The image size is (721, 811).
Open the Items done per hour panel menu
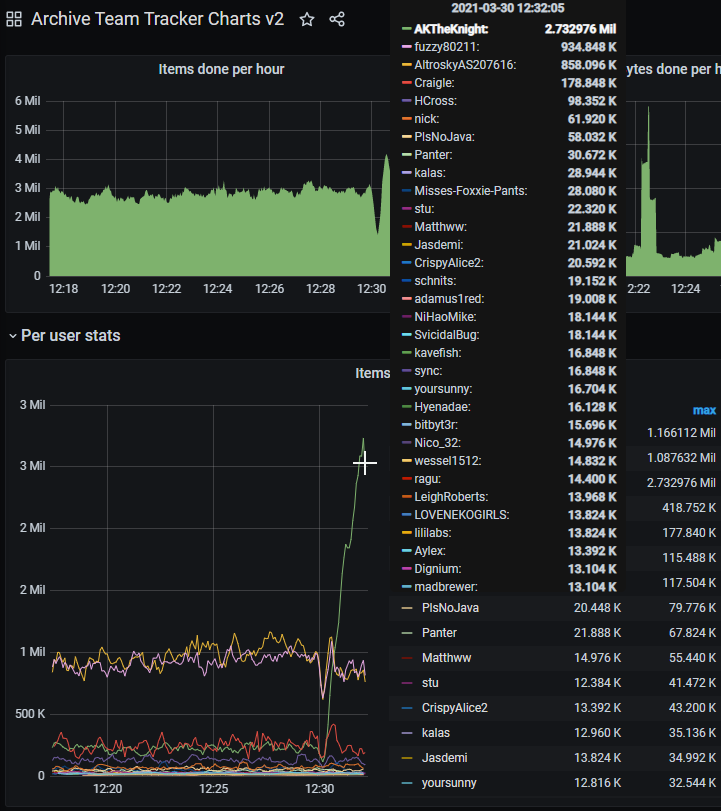coord(221,69)
